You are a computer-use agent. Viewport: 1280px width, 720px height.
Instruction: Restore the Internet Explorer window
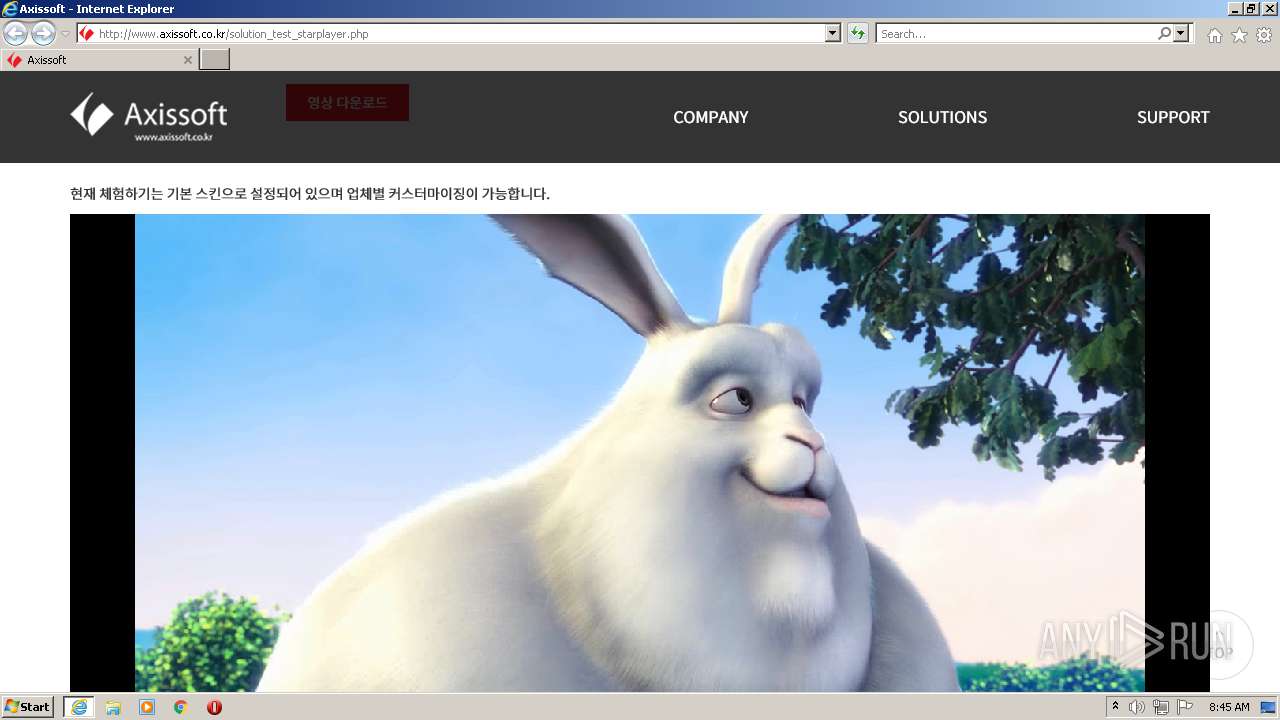1251,8
